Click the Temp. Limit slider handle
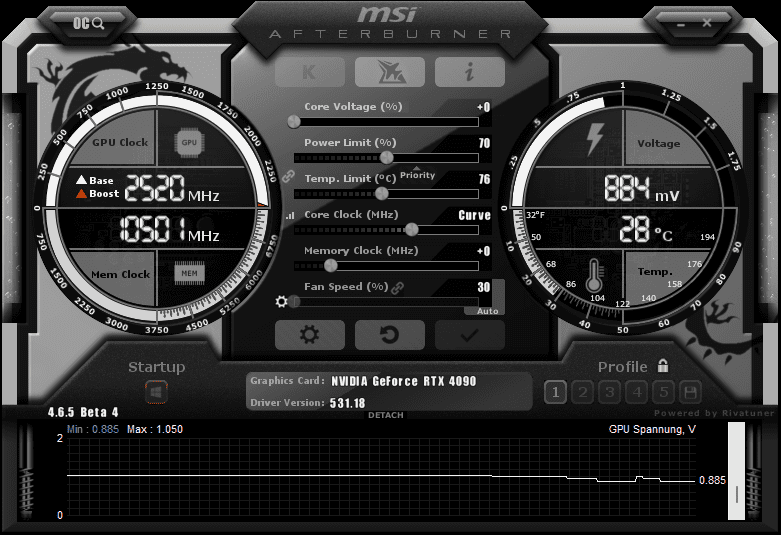Screen dimensions: 781x535 [382, 194]
